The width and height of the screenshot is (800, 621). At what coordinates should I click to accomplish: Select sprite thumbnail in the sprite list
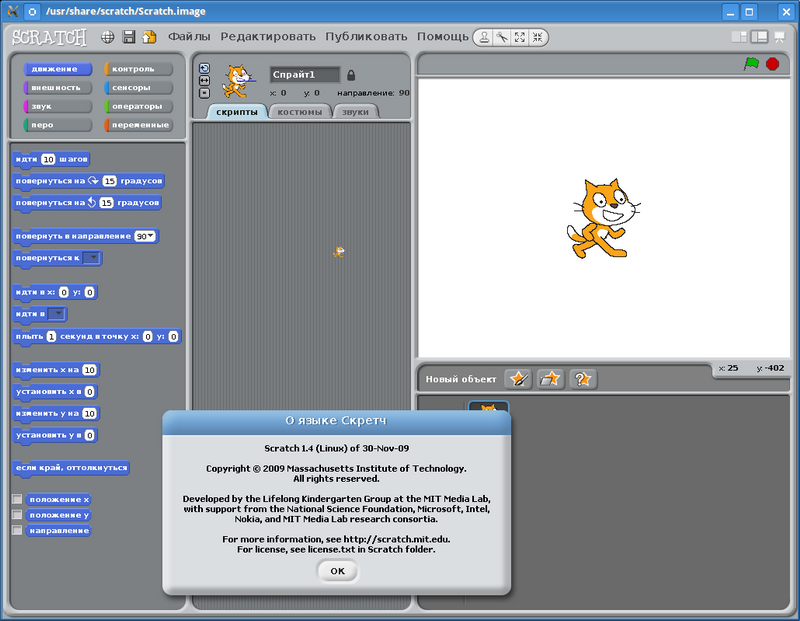pos(488,407)
